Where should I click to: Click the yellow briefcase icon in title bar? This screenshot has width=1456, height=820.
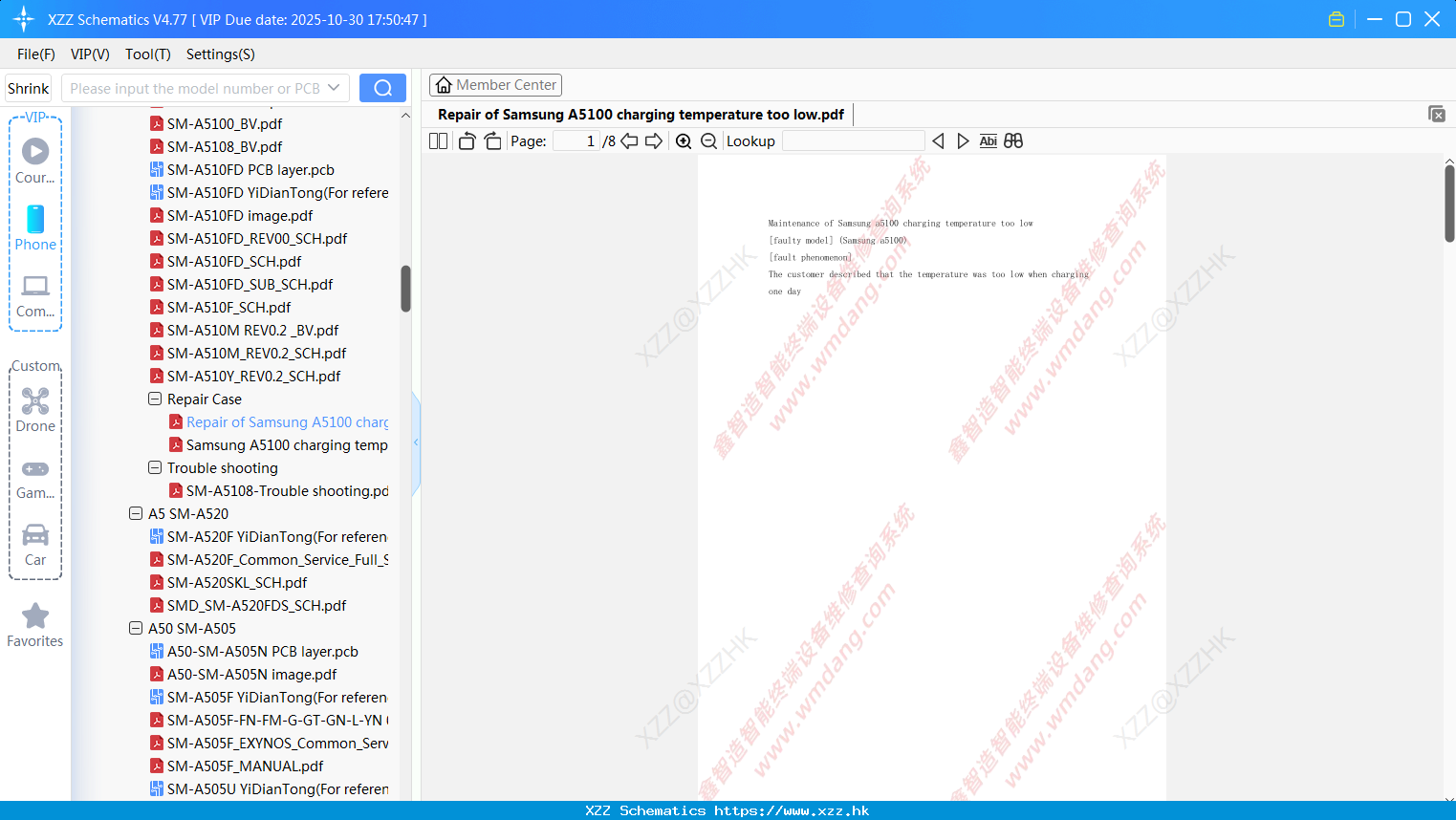[x=1336, y=19]
